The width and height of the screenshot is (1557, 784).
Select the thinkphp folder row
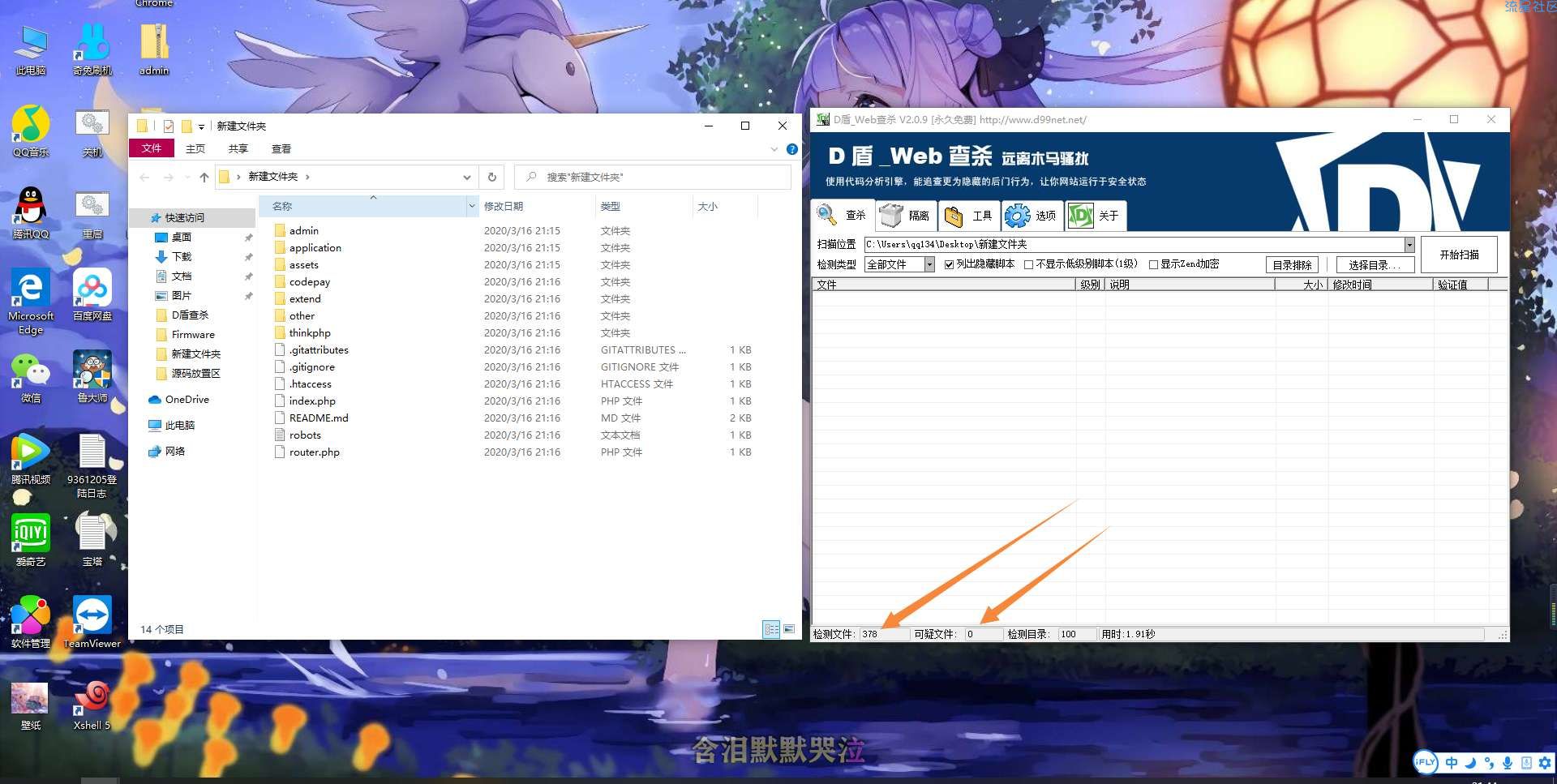[513, 333]
